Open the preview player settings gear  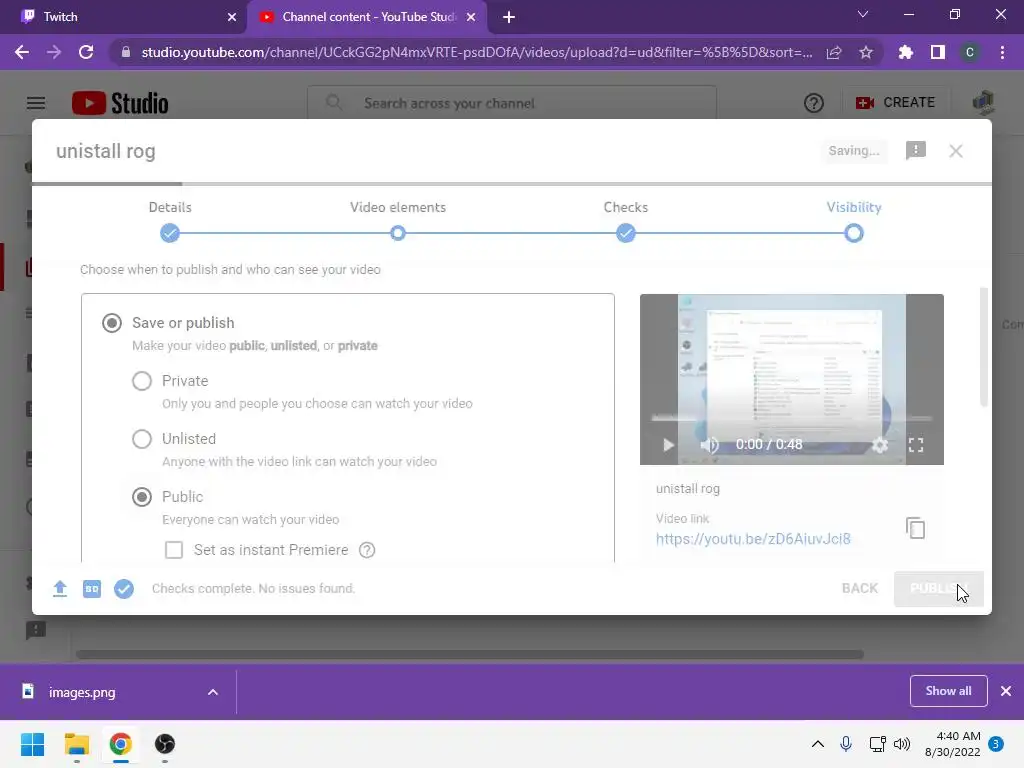coord(880,445)
